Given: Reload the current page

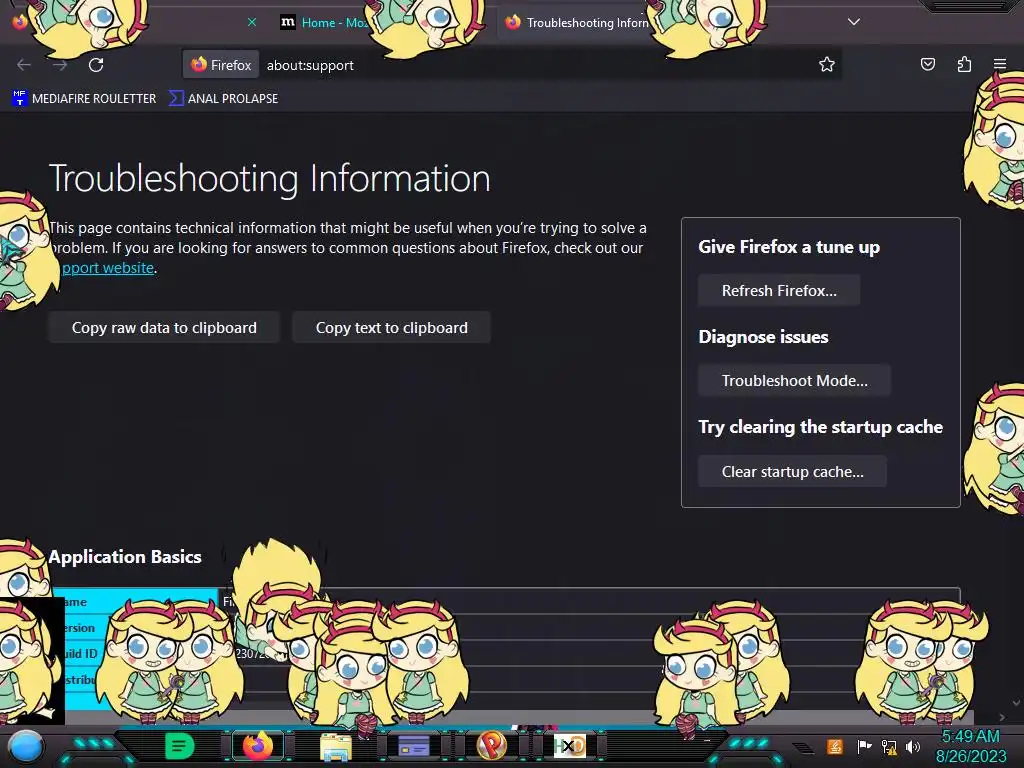Looking at the screenshot, I should (x=96, y=65).
